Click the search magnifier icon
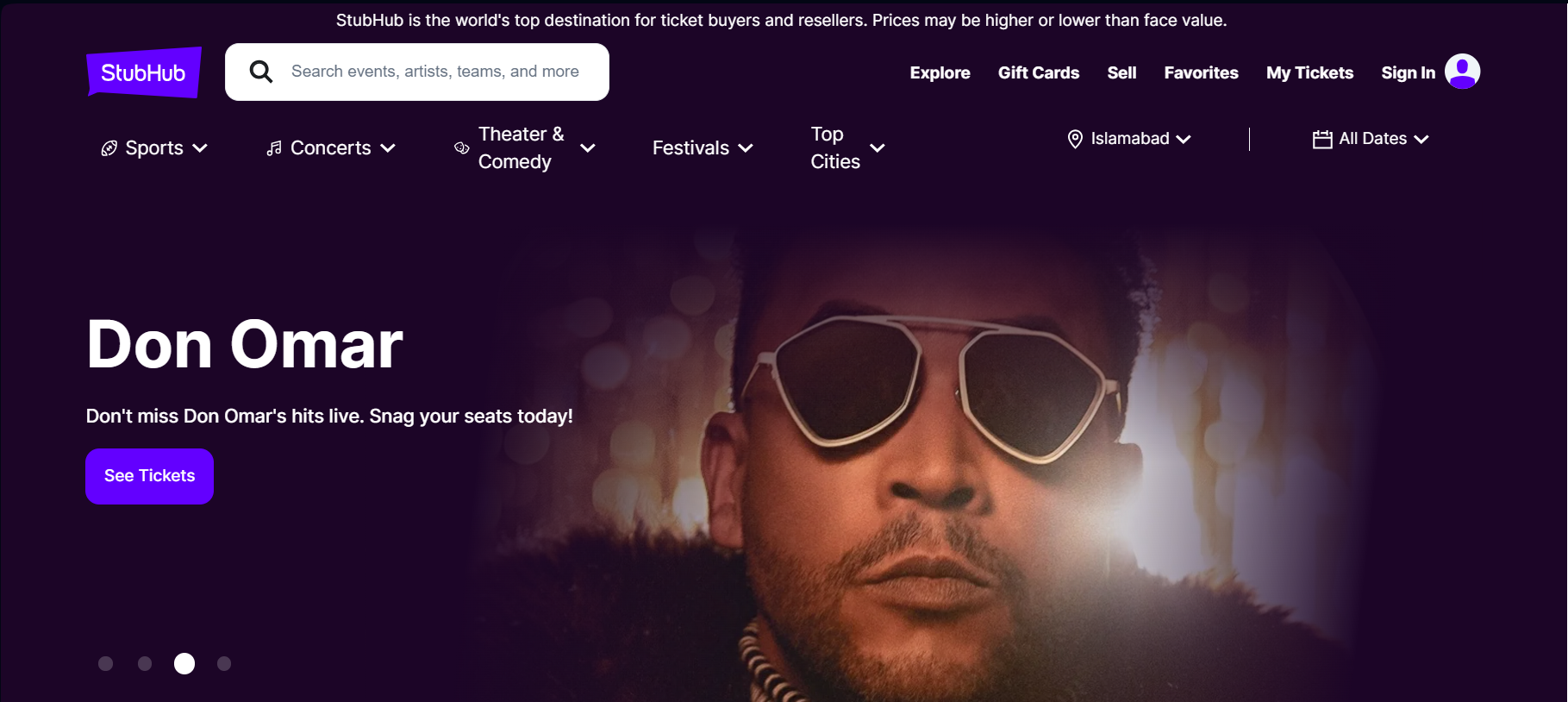Screen dimensions: 1568x702 [261, 72]
